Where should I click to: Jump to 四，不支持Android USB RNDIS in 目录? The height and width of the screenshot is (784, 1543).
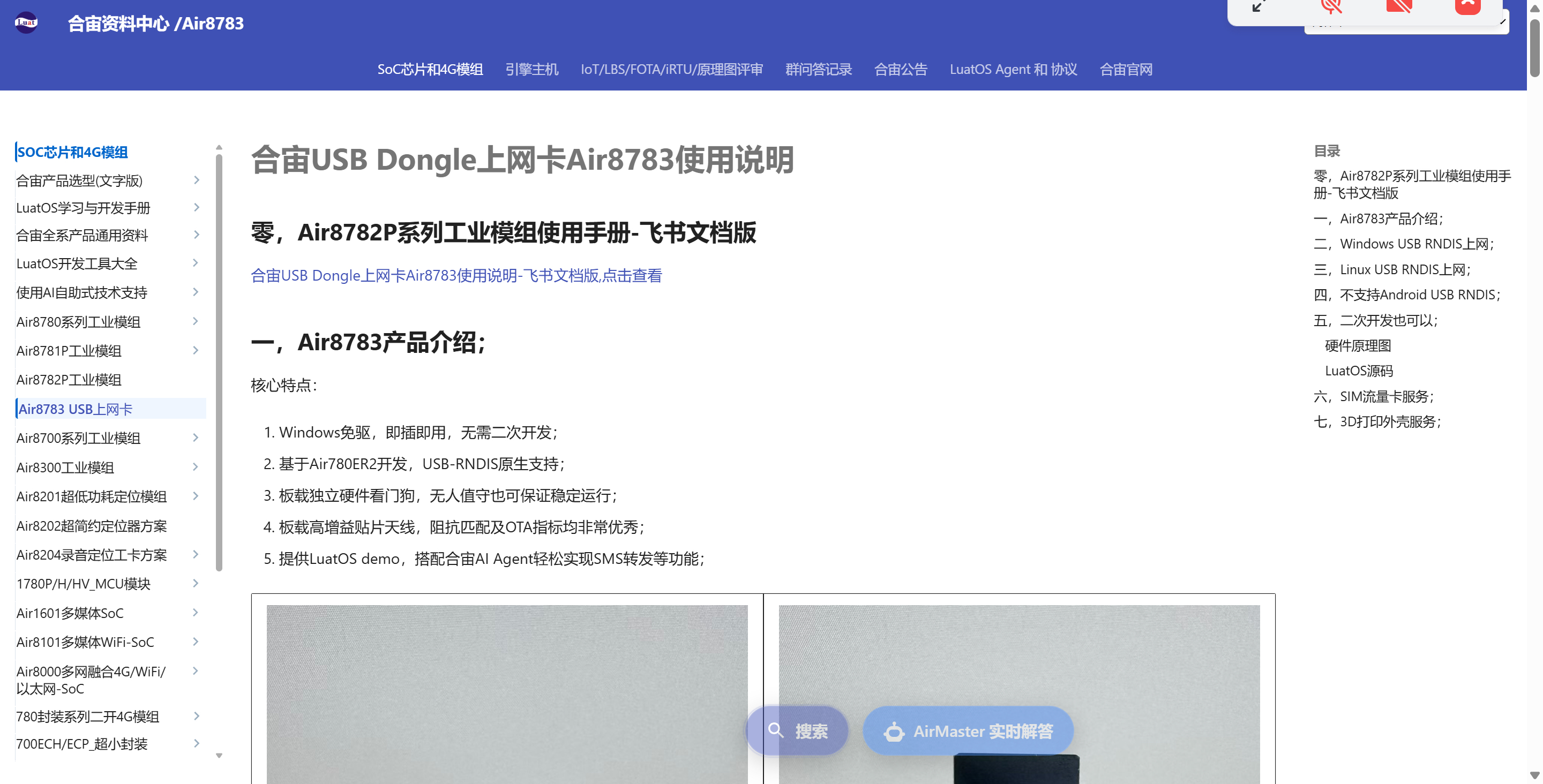click(1407, 295)
